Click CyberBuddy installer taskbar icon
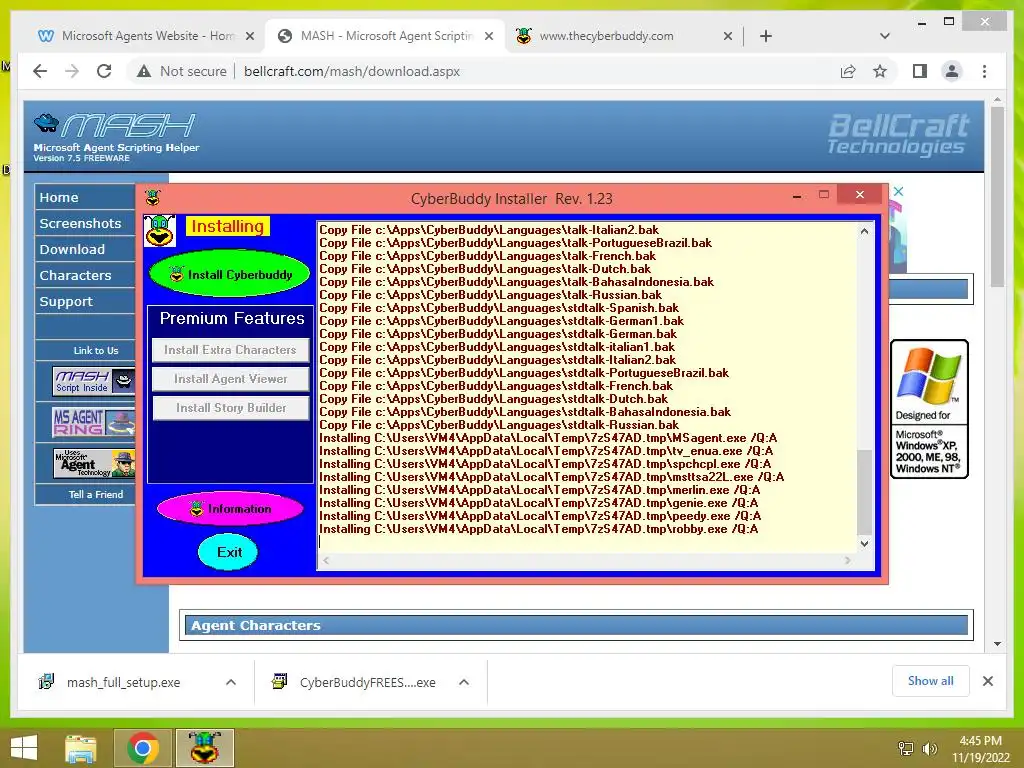 pyautogui.click(x=204, y=748)
